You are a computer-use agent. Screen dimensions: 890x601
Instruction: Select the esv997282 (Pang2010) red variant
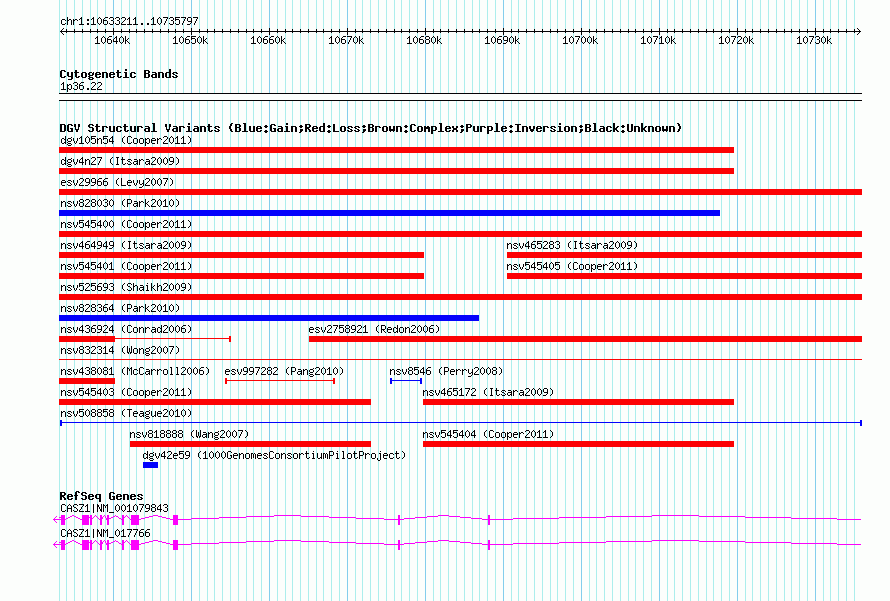[x=280, y=381]
